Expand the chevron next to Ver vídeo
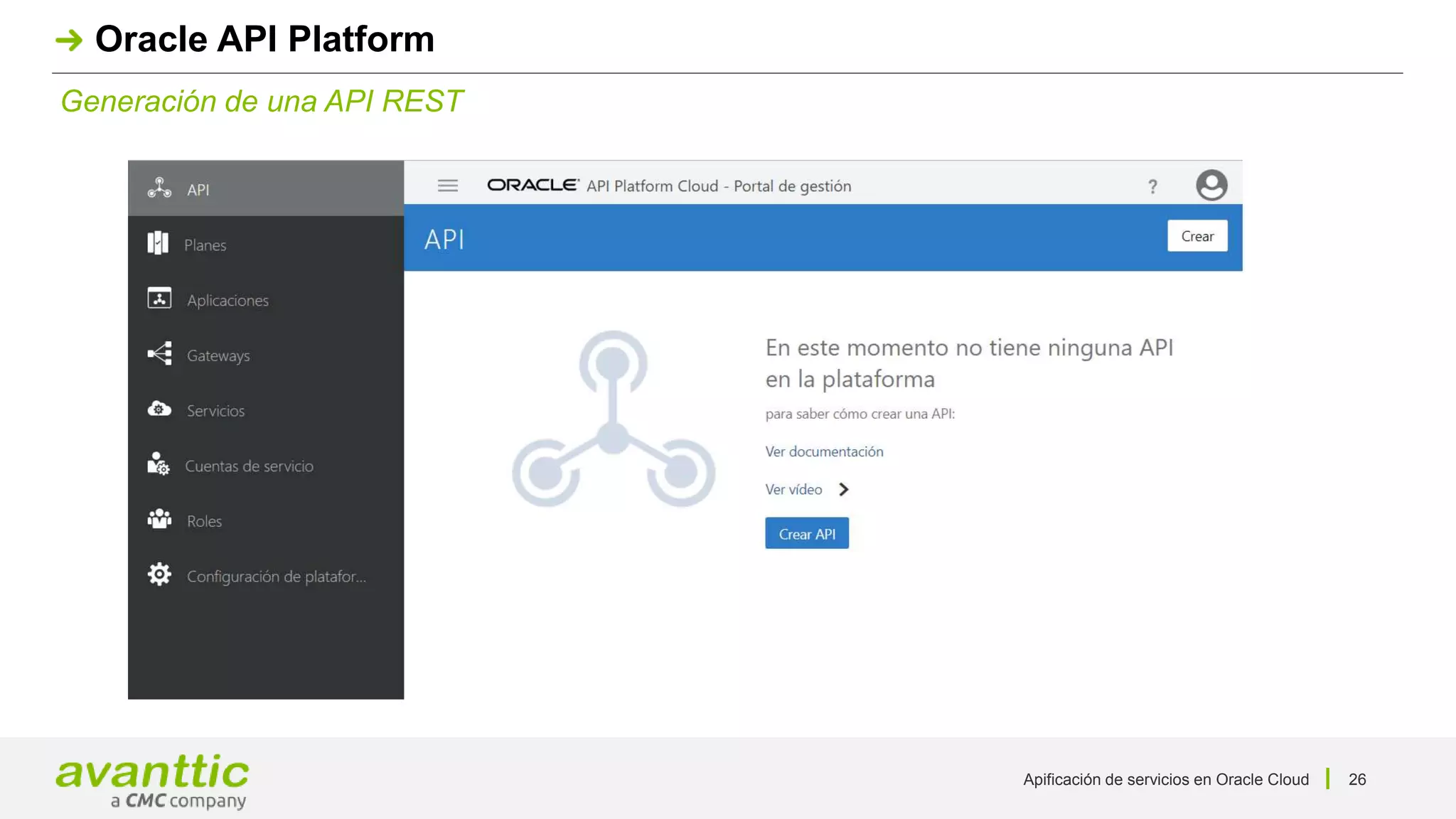This screenshot has width=1456, height=819. coord(843,489)
